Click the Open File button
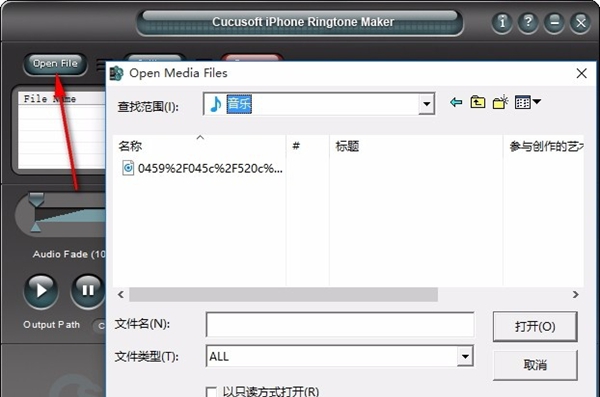This screenshot has height=397, width=600. click(x=55, y=64)
